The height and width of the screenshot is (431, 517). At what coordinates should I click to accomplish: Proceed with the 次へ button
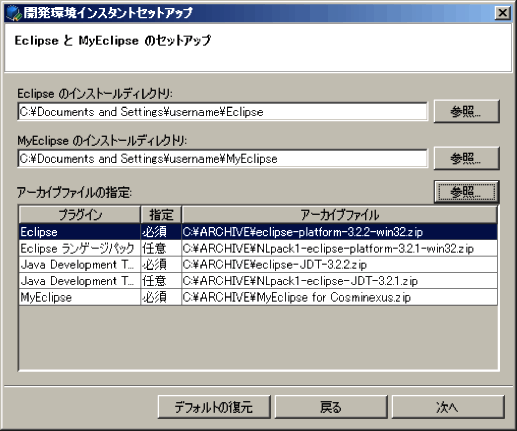point(448,407)
